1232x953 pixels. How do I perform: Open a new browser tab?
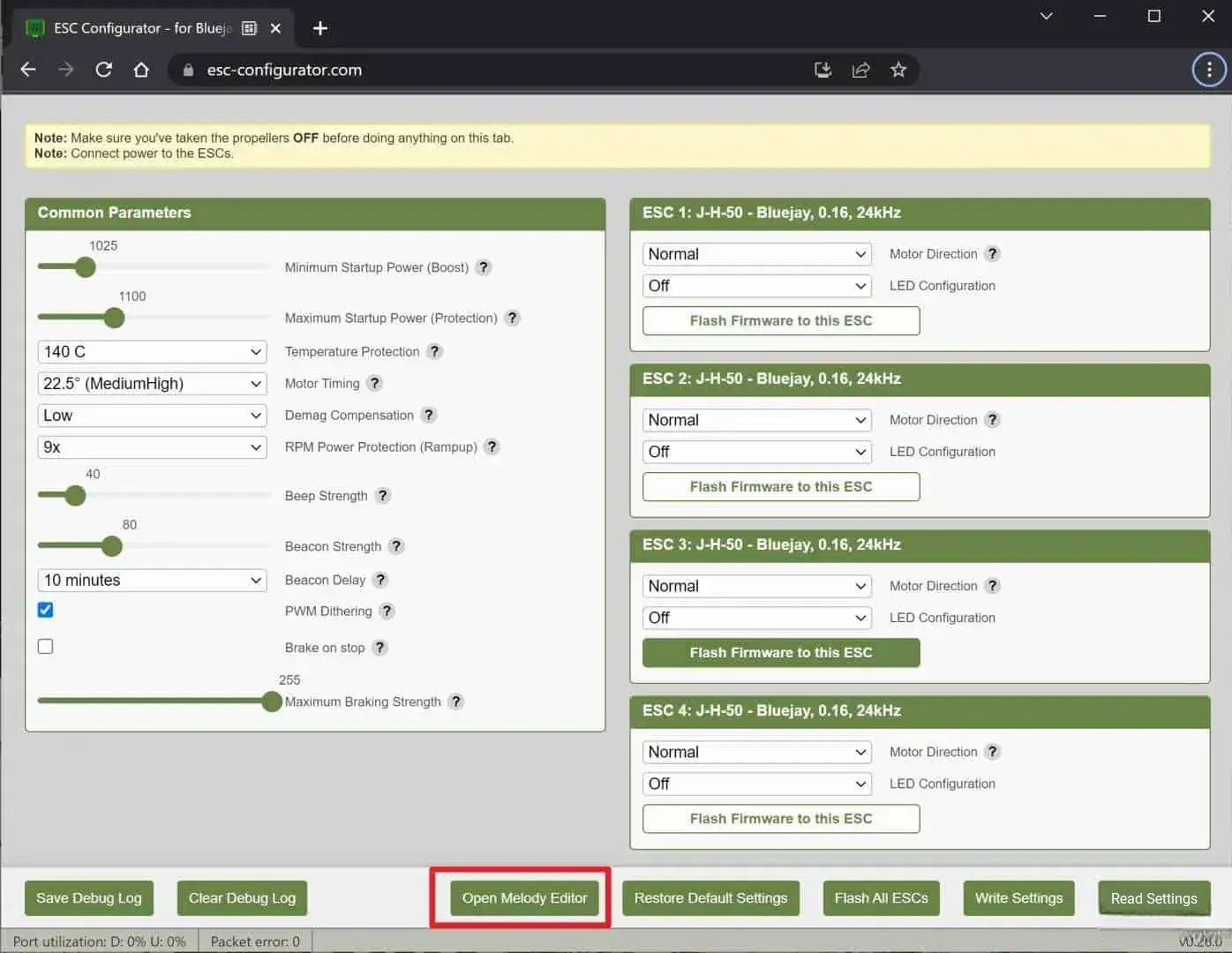click(x=320, y=28)
